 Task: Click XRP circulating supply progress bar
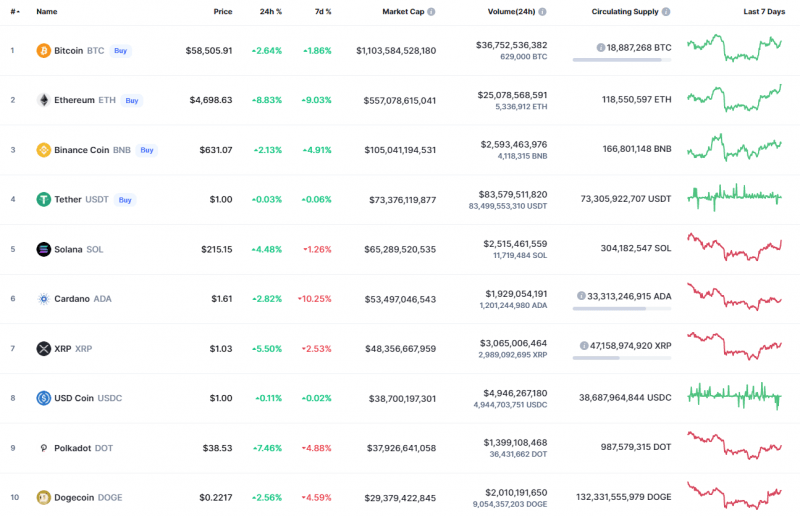pos(622,358)
